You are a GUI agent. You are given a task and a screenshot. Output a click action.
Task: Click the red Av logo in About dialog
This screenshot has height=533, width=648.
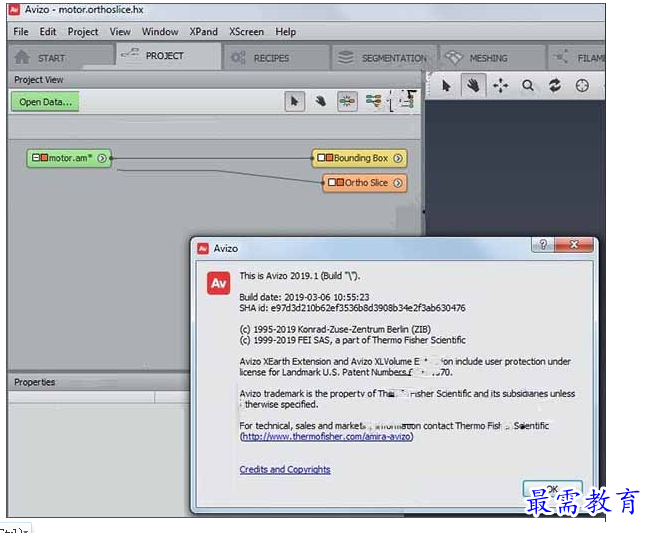tap(219, 283)
